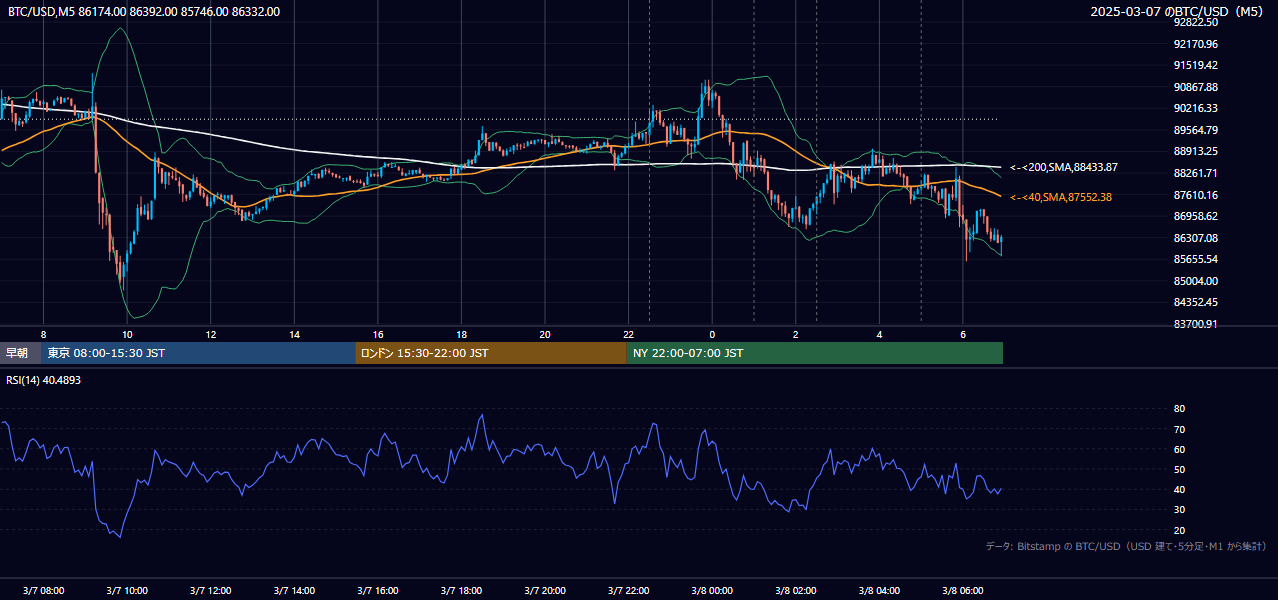This screenshot has height=600, width=1278.
Task: Select the 90867.88 price axis label
Action: click(x=1195, y=87)
